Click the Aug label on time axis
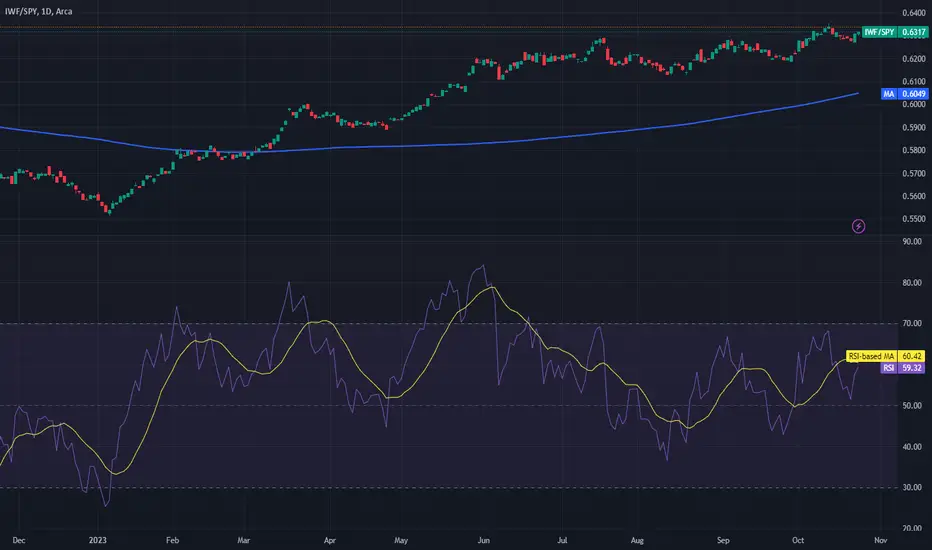Viewport: 932px width, 550px height. (637, 540)
